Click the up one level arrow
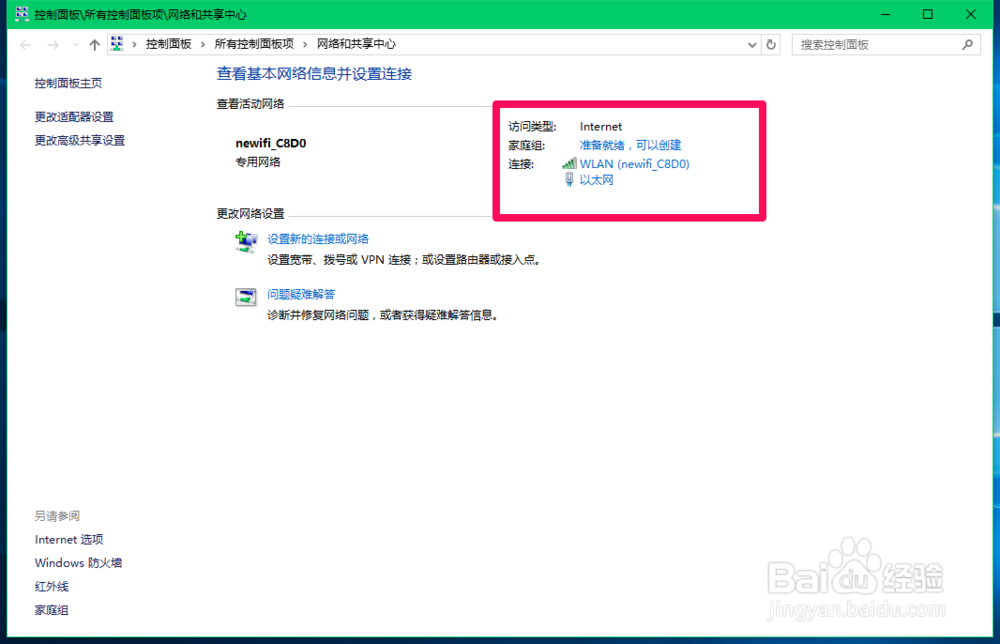This screenshot has height=644, width=1000. [x=94, y=44]
